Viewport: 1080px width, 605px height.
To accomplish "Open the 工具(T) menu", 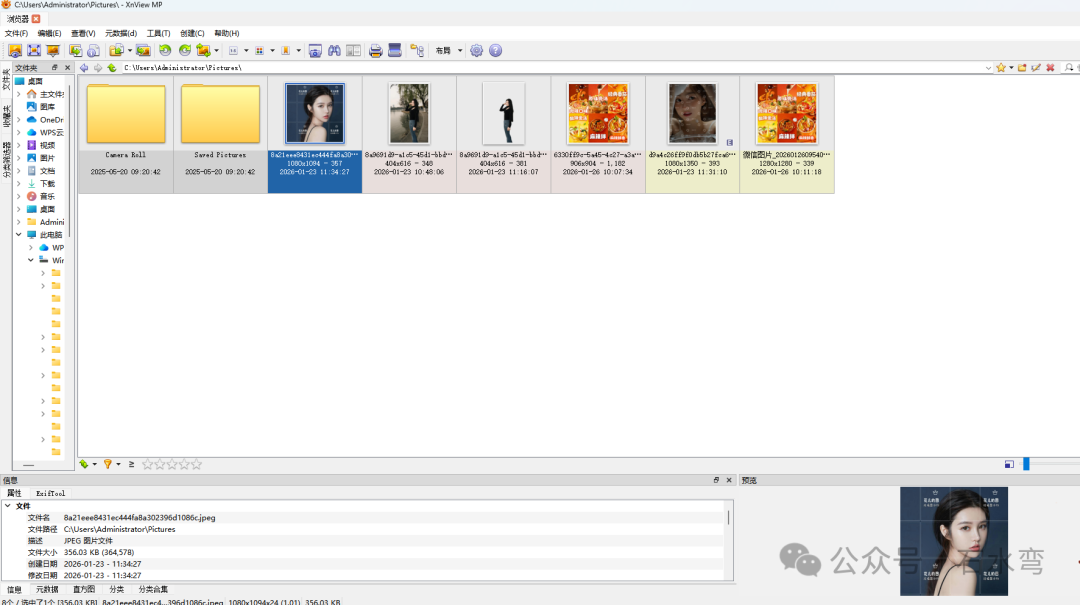I will click(158, 33).
